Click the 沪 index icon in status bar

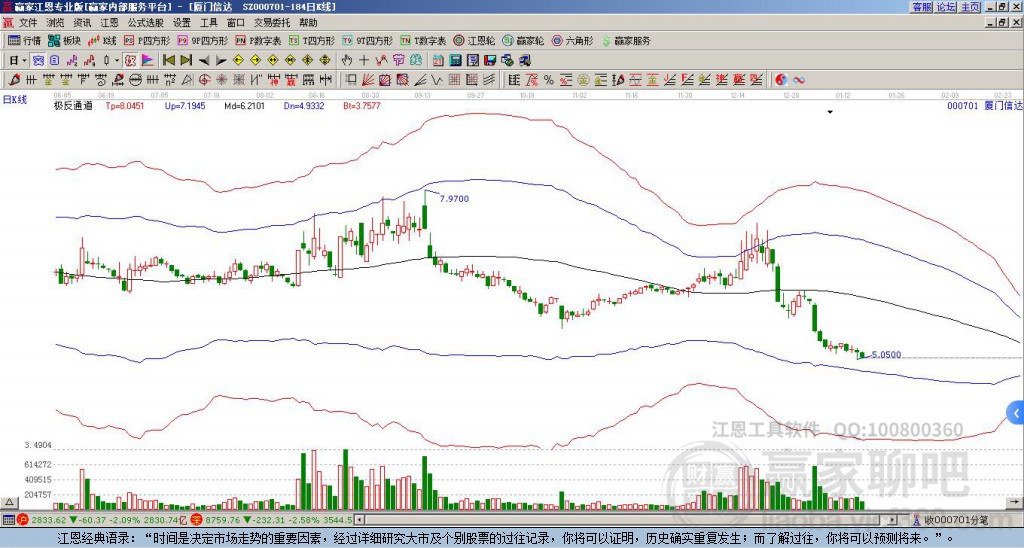[23, 520]
